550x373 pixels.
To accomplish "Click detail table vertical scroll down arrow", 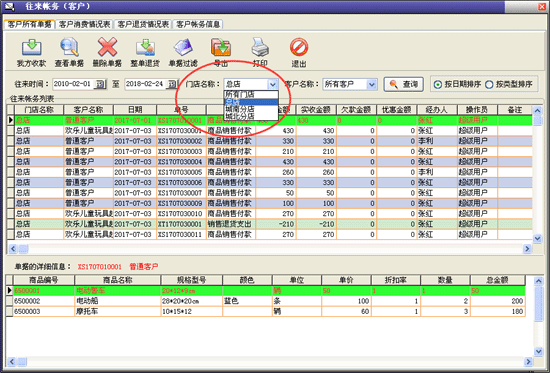I will (538, 351).
